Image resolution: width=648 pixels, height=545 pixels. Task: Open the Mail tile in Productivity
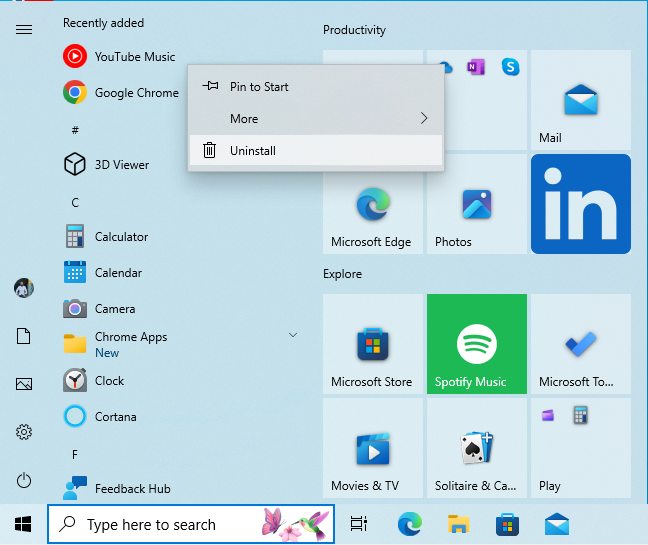coord(581,100)
